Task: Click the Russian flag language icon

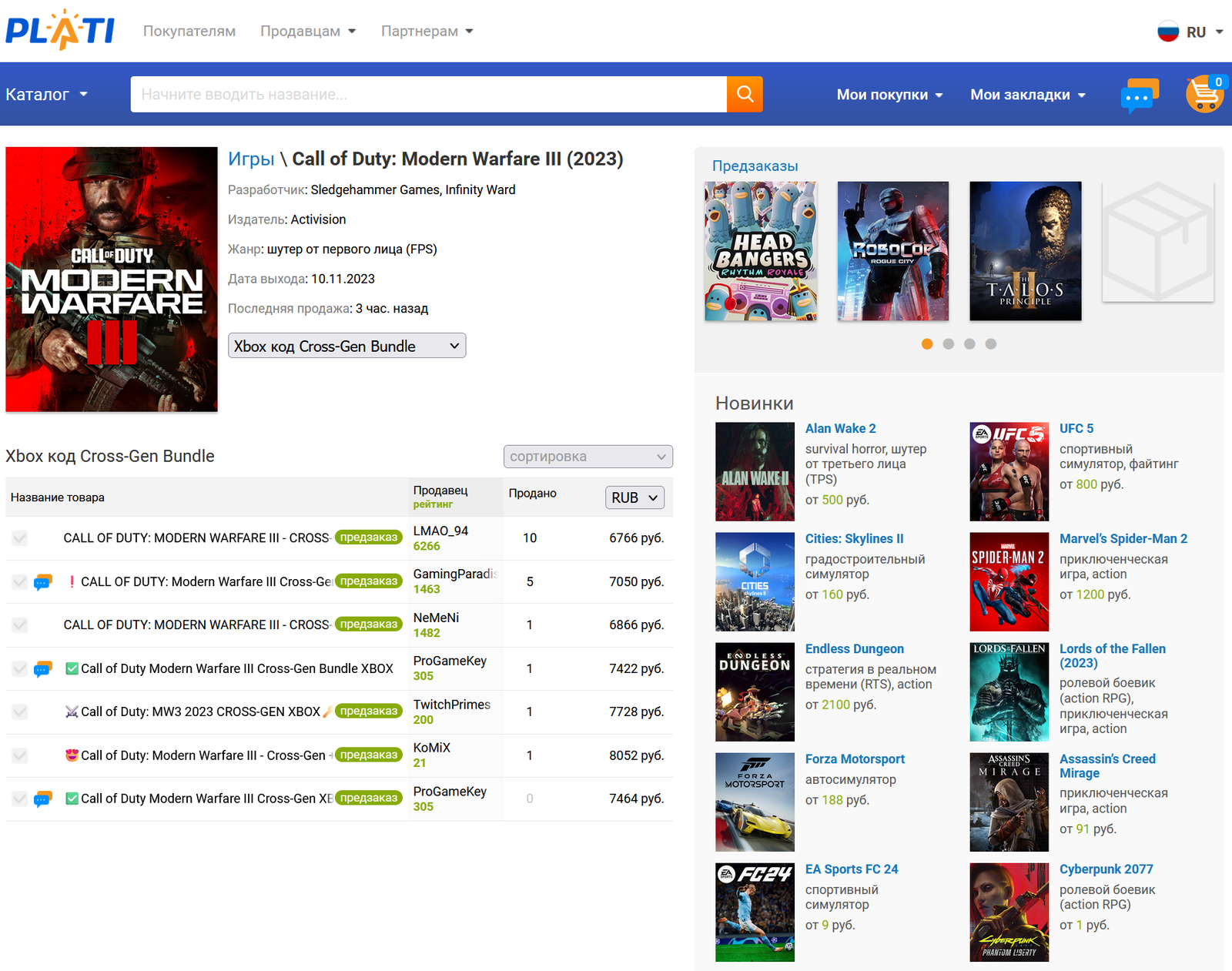Action: (1168, 32)
